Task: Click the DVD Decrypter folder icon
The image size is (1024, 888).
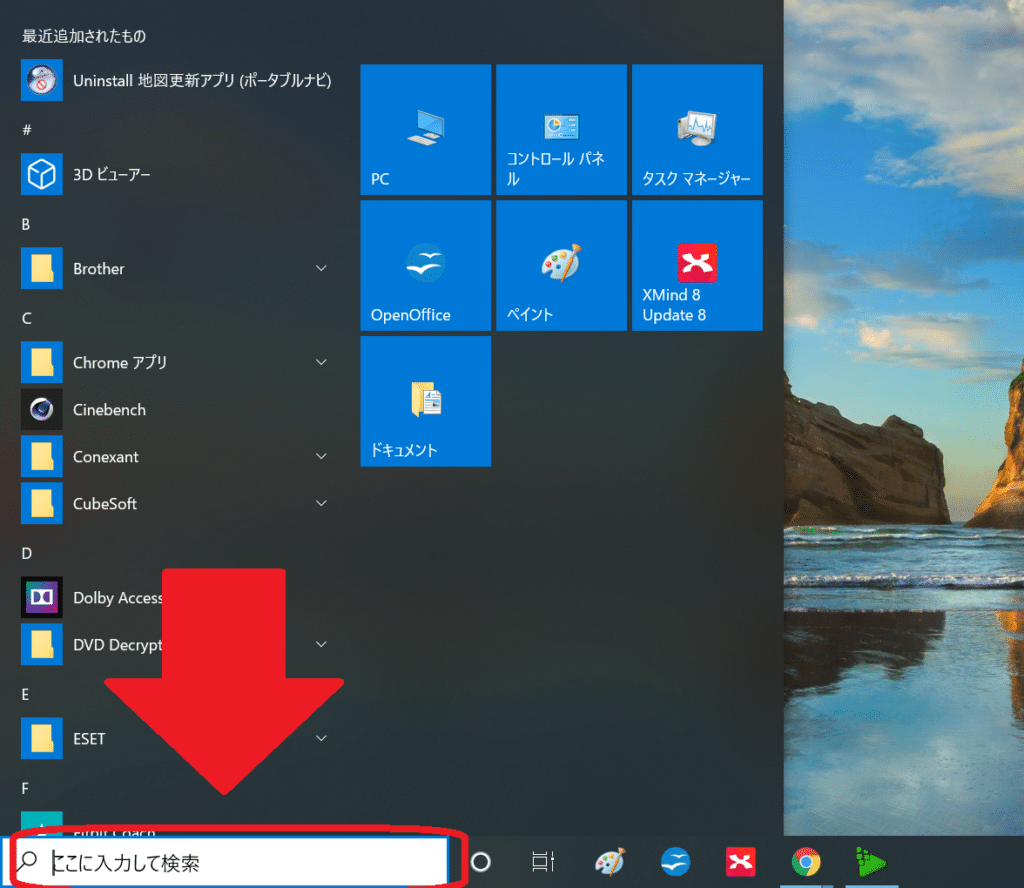Action: point(42,644)
